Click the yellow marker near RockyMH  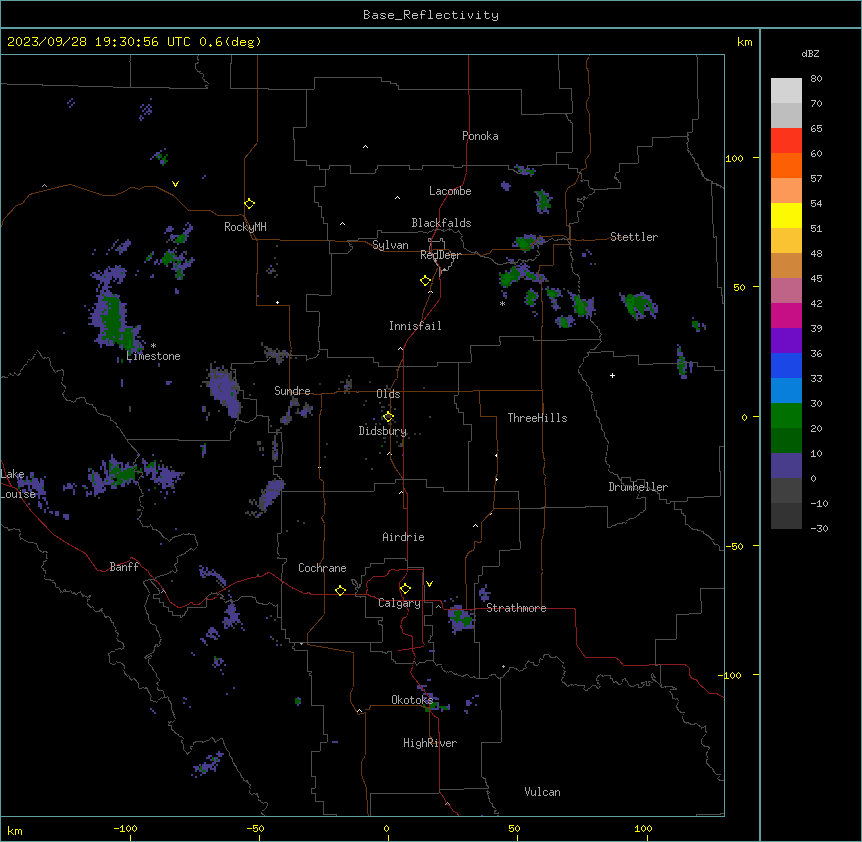click(250, 204)
